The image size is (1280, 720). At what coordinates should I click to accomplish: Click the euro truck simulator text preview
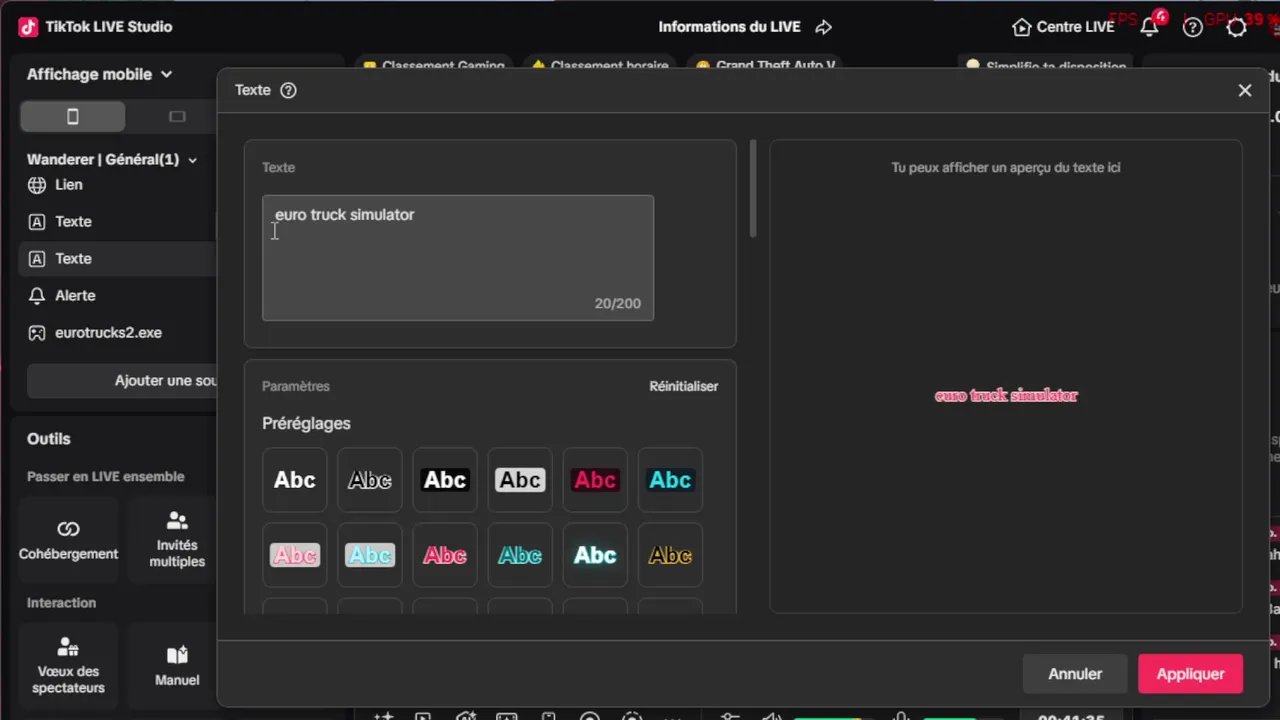coord(1006,396)
